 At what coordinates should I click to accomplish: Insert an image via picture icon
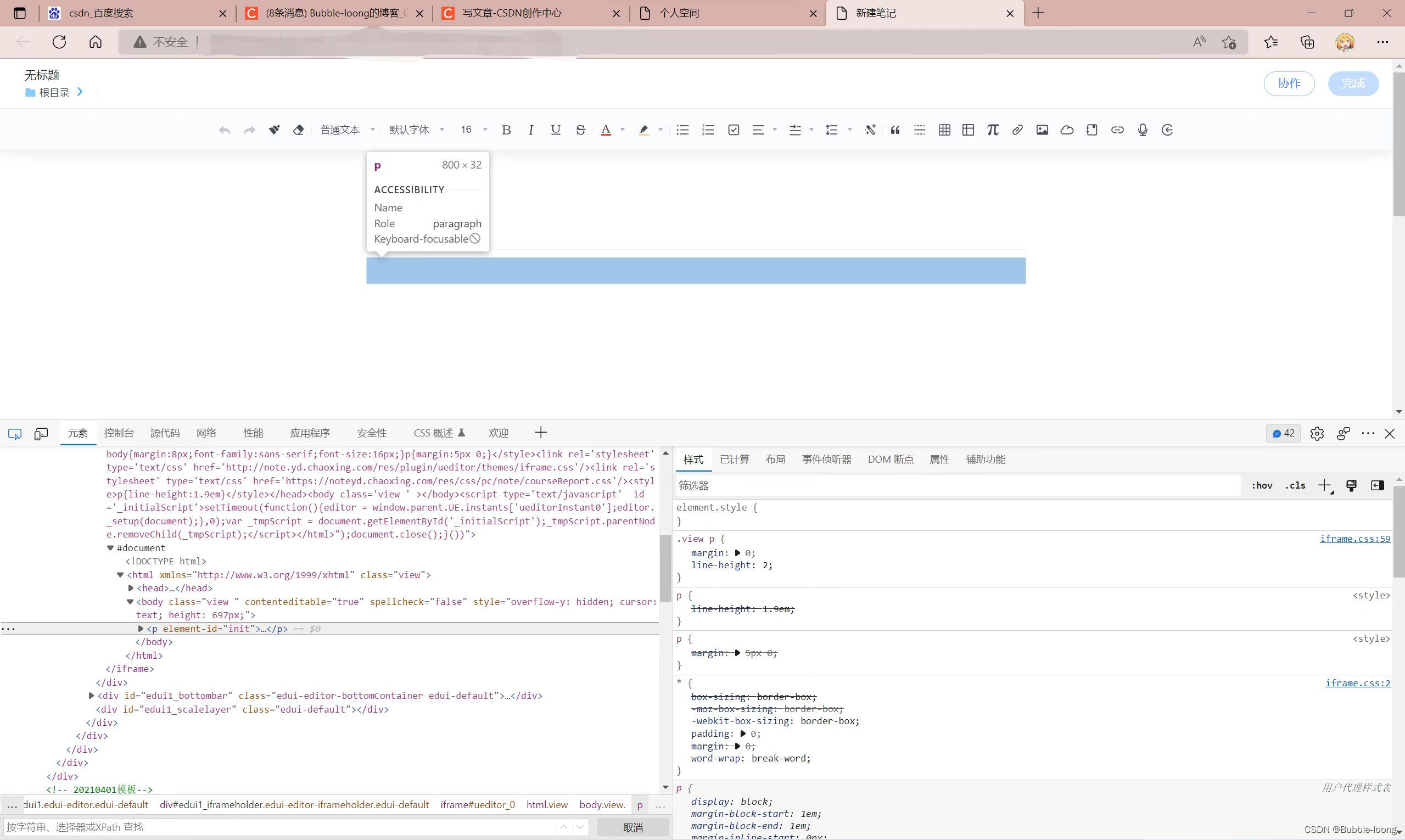pyautogui.click(x=1042, y=130)
